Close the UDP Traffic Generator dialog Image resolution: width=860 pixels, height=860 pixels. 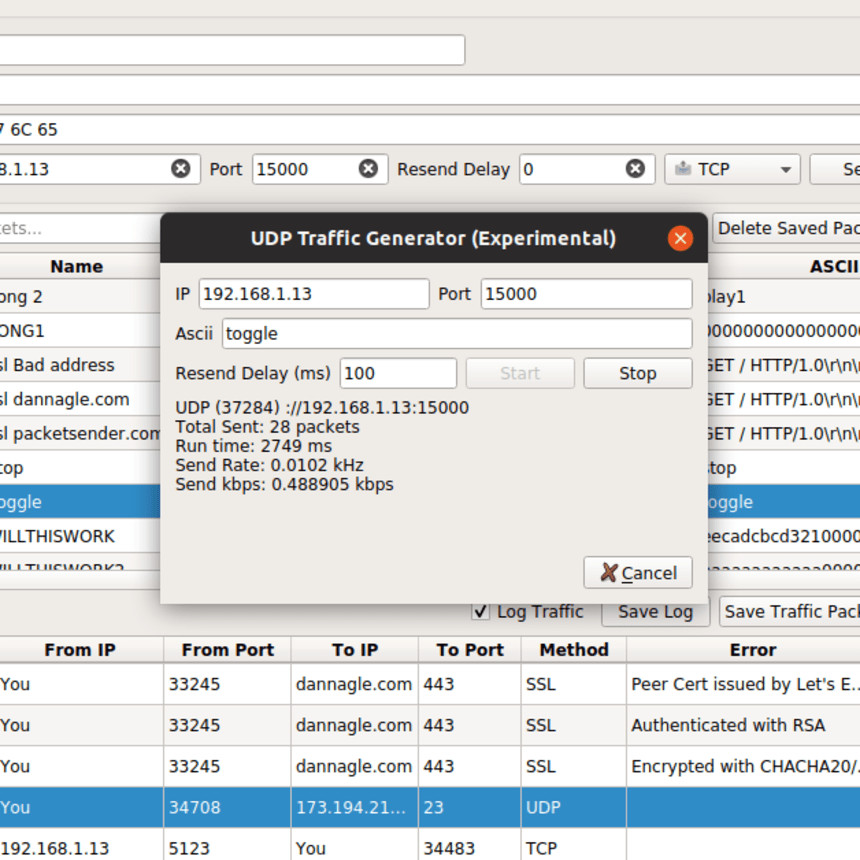click(680, 239)
